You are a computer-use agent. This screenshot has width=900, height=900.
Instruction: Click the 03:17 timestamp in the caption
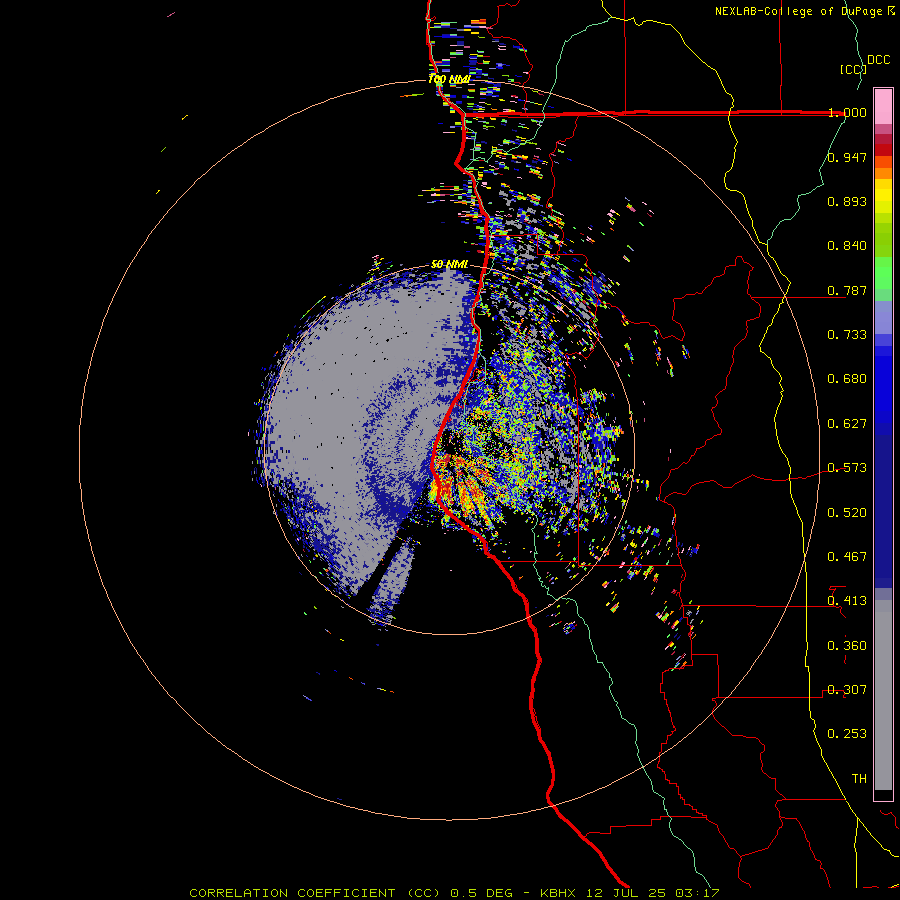(696, 893)
